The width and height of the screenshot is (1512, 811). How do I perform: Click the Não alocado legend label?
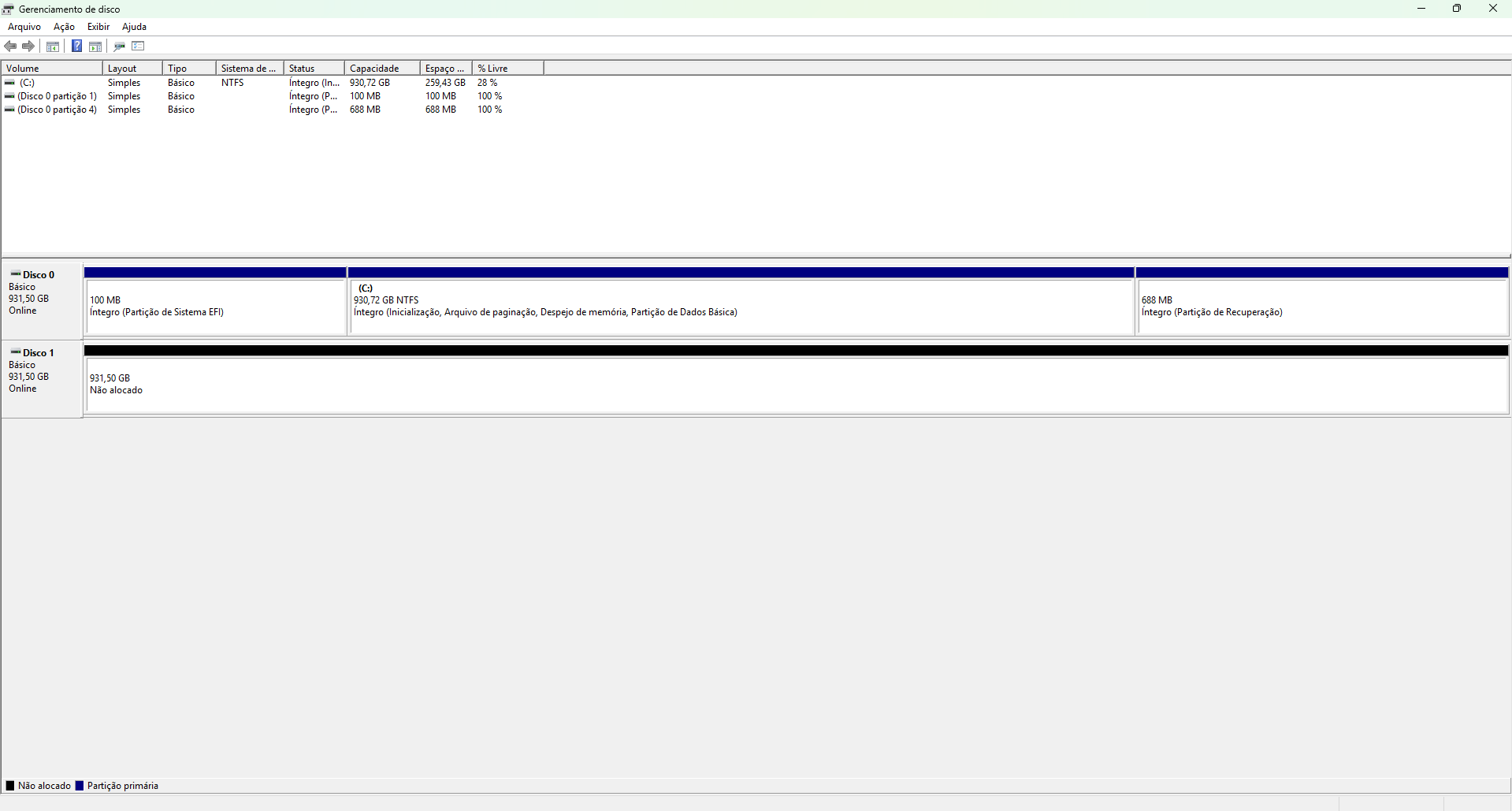pyautogui.click(x=44, y=786)
